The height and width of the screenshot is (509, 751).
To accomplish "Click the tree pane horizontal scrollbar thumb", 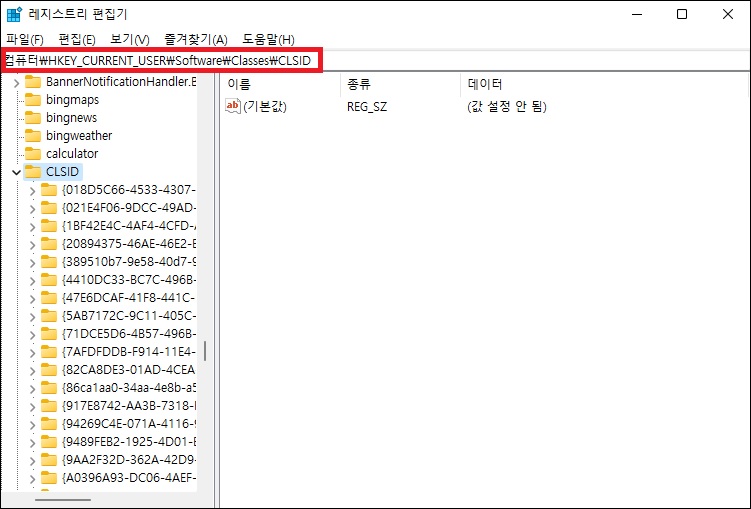I will (x=63, y=500).
